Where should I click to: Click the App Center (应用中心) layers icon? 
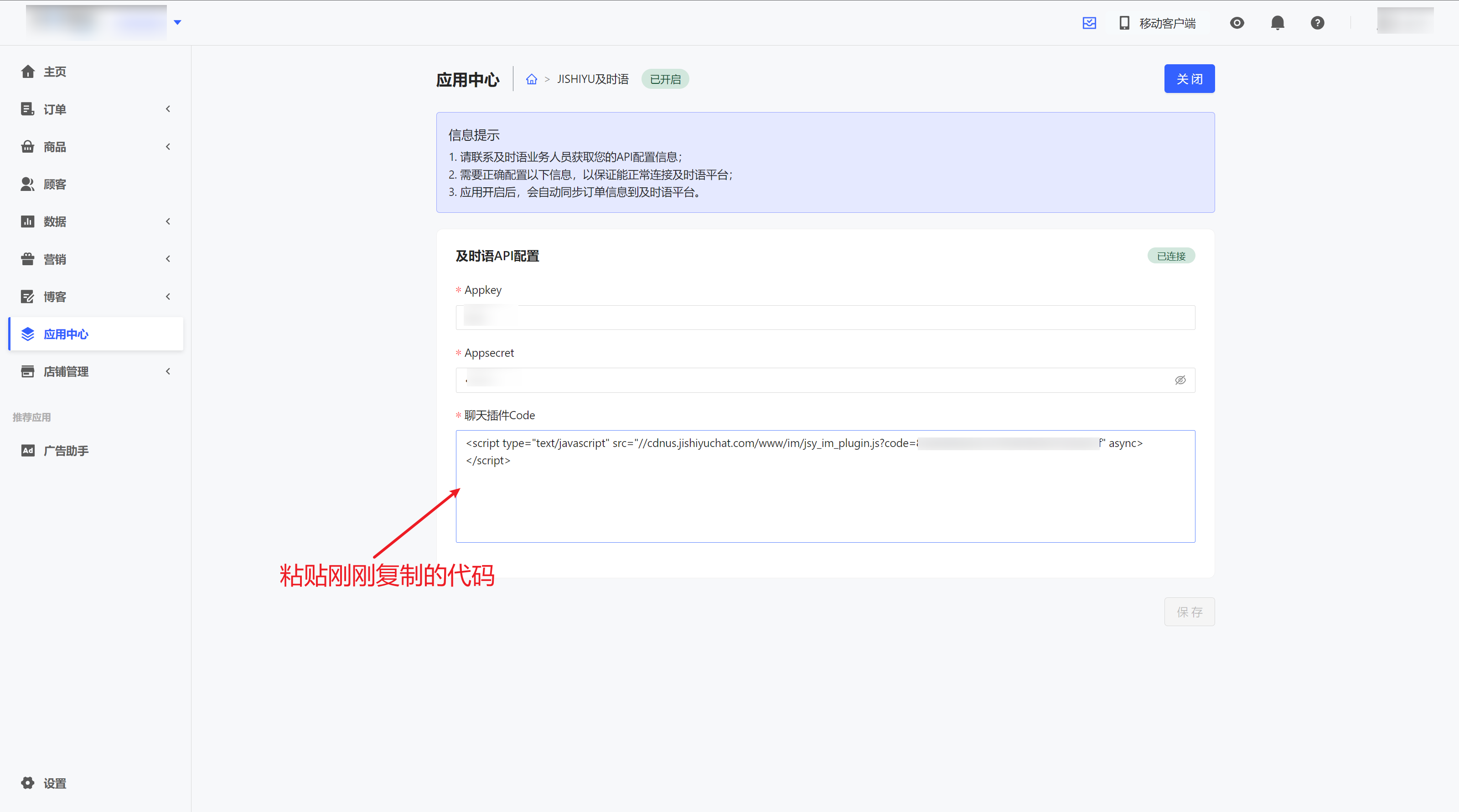click(x=28, y=334)
